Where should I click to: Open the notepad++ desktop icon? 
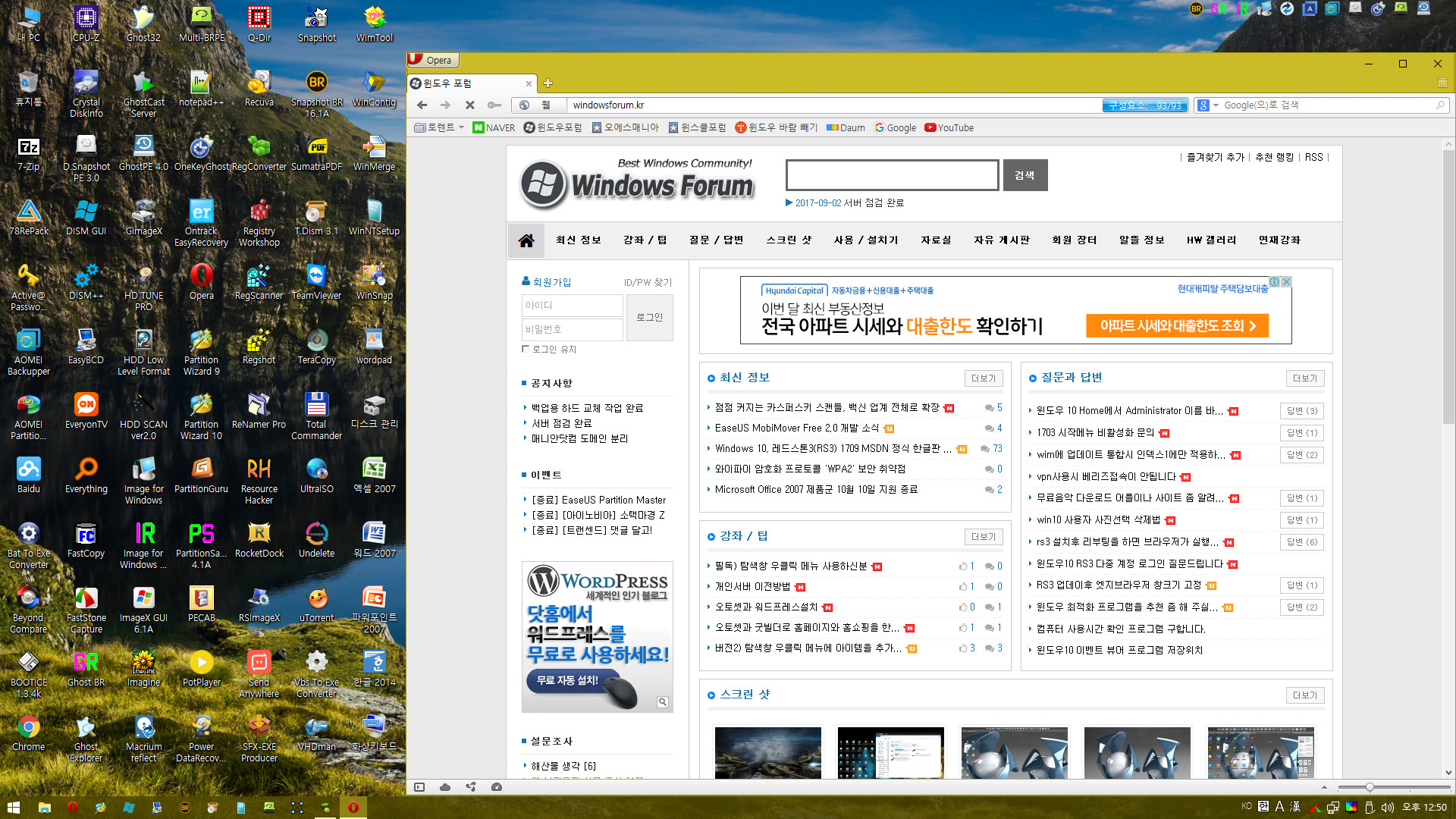(201, 89)
